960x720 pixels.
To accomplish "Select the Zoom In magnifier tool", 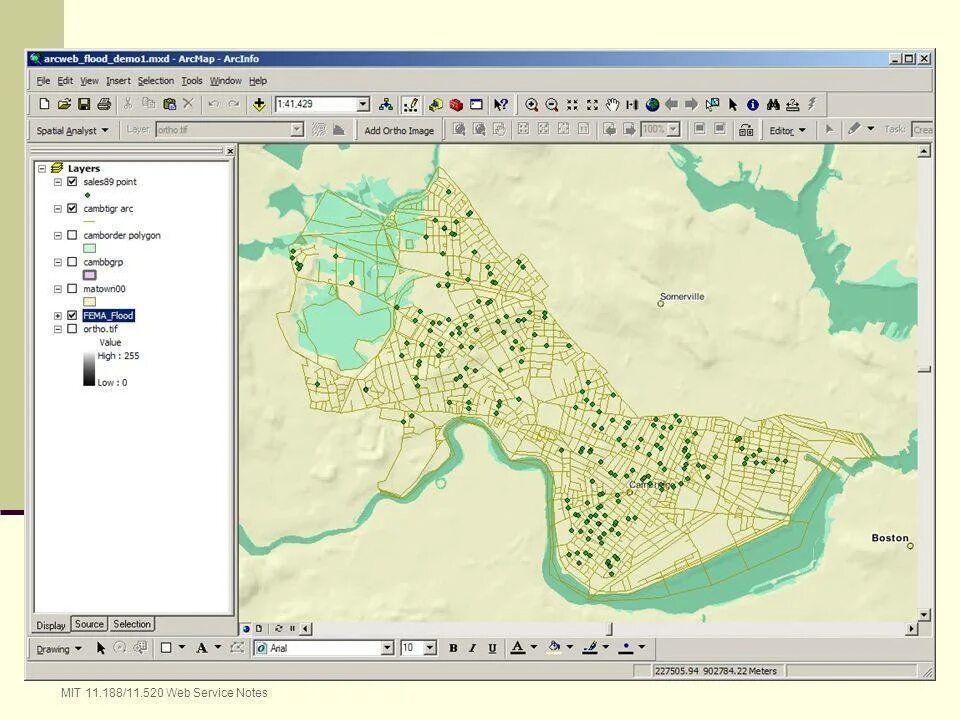I will tap(531, 105).
